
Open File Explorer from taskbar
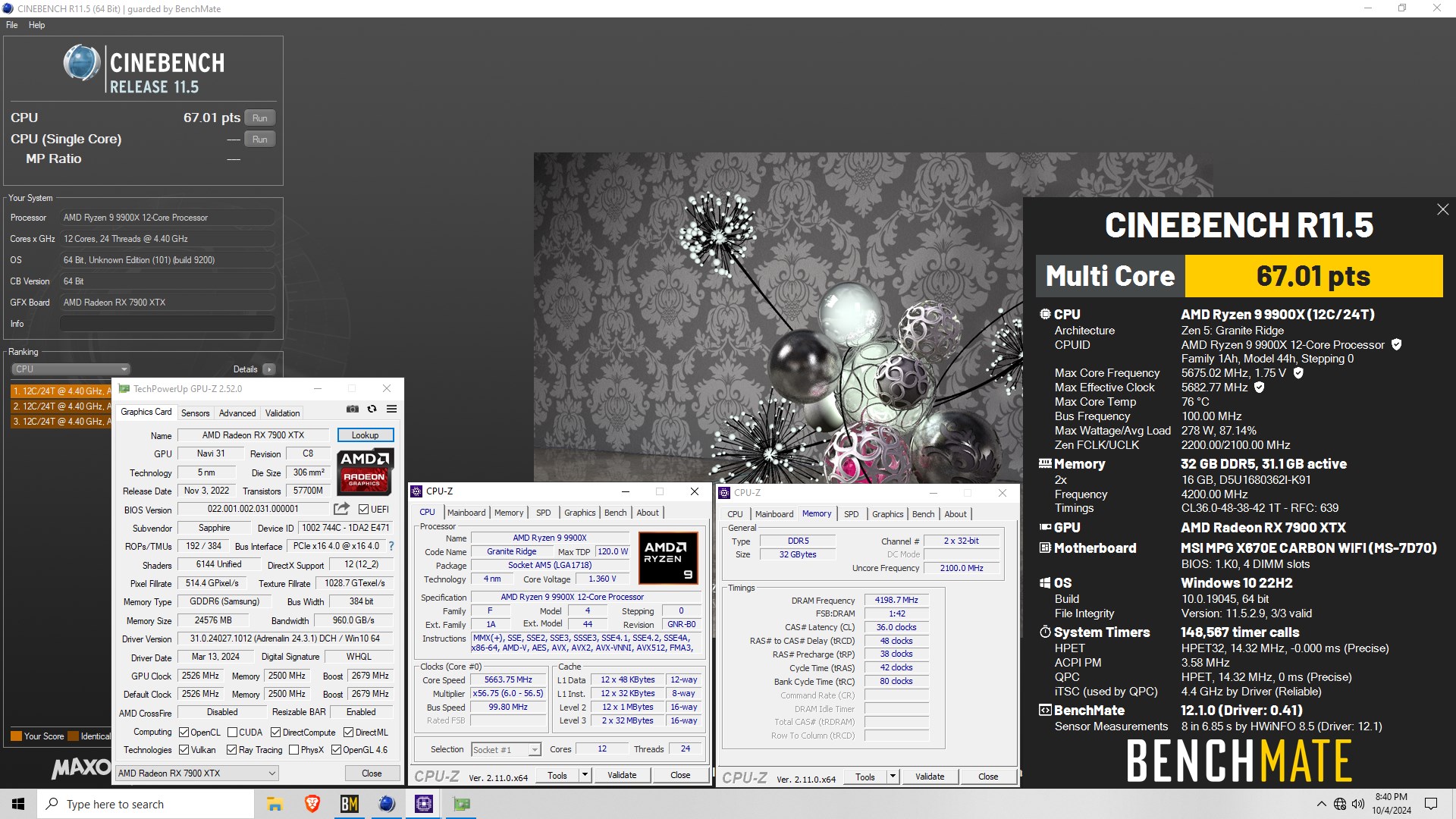pyautogui.click(x=275, y=804)
